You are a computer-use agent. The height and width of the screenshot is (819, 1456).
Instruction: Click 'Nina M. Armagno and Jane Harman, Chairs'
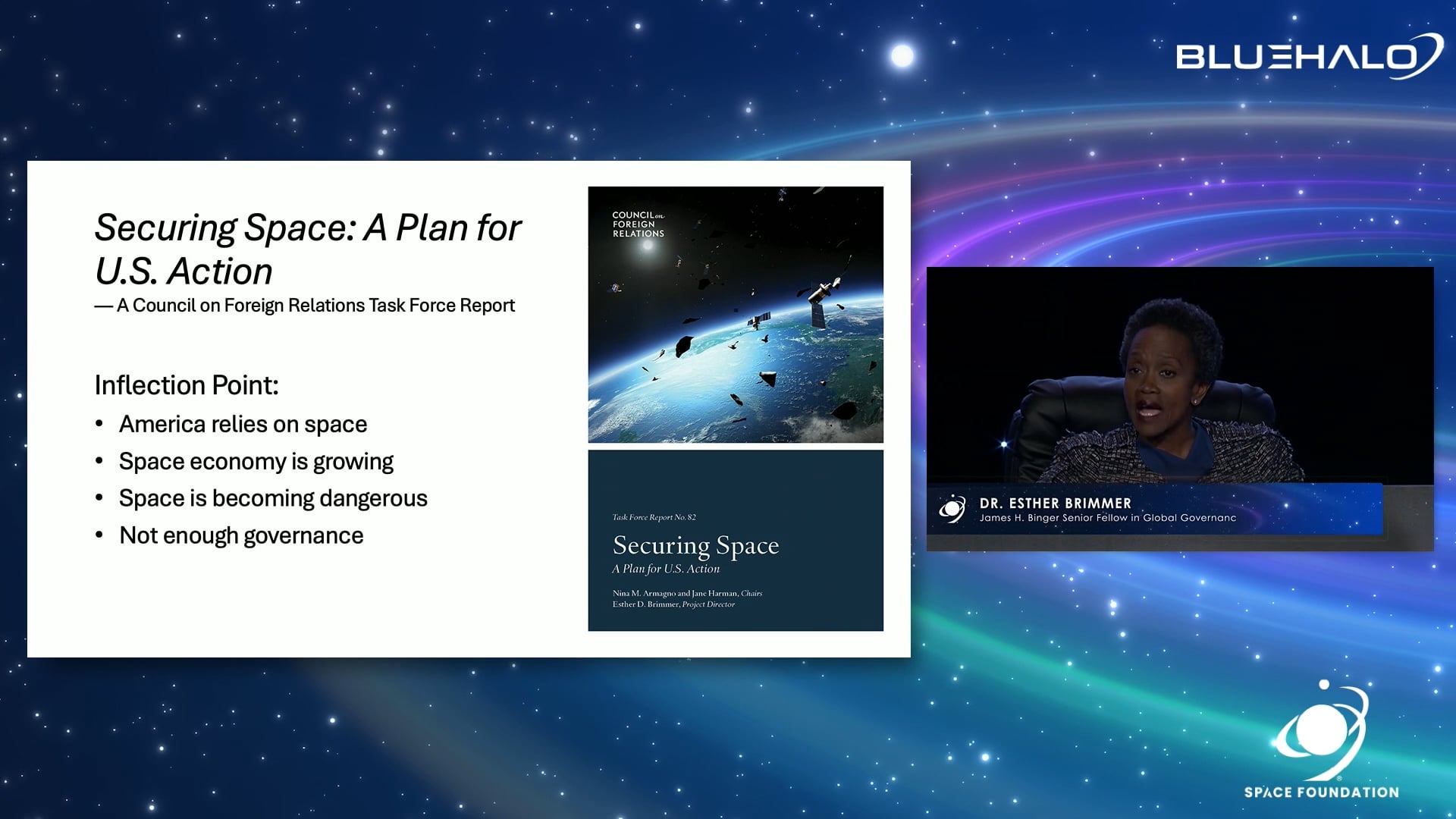click(687, 593)
